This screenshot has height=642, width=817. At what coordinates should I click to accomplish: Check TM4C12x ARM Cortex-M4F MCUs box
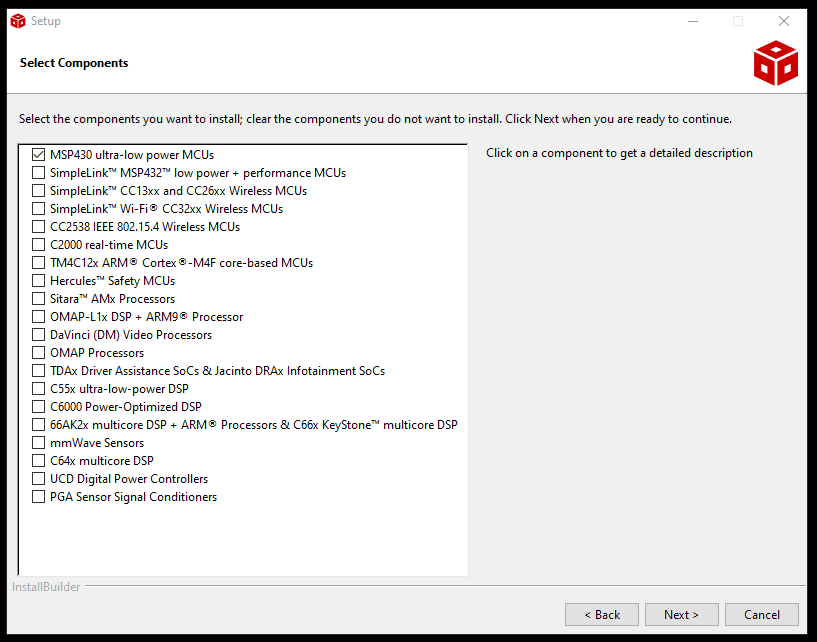point(39,263)
